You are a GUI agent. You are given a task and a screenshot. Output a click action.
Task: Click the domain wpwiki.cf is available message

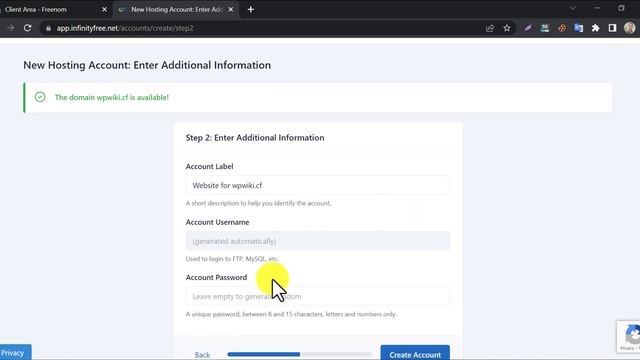111,97
